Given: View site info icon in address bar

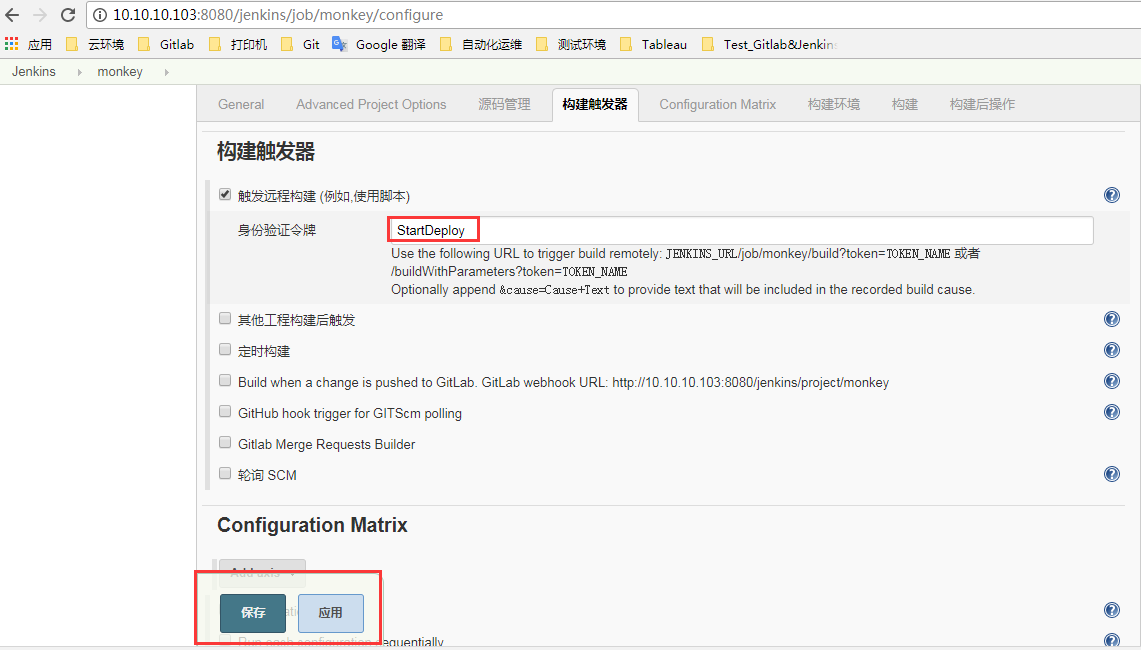Looking at the screenshot, I should click(x=100, y=15).
